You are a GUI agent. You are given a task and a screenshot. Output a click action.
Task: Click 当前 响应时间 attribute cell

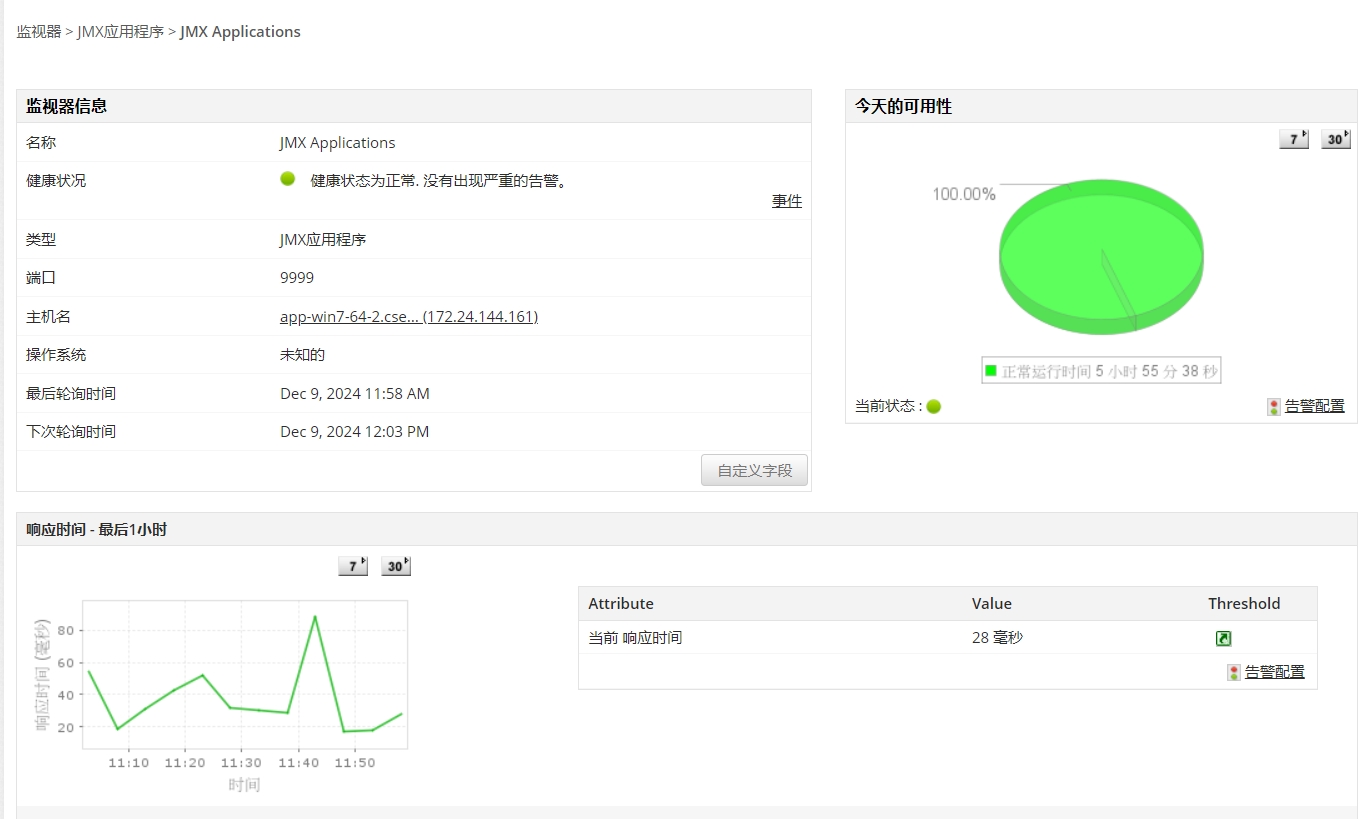coord(635,637)
